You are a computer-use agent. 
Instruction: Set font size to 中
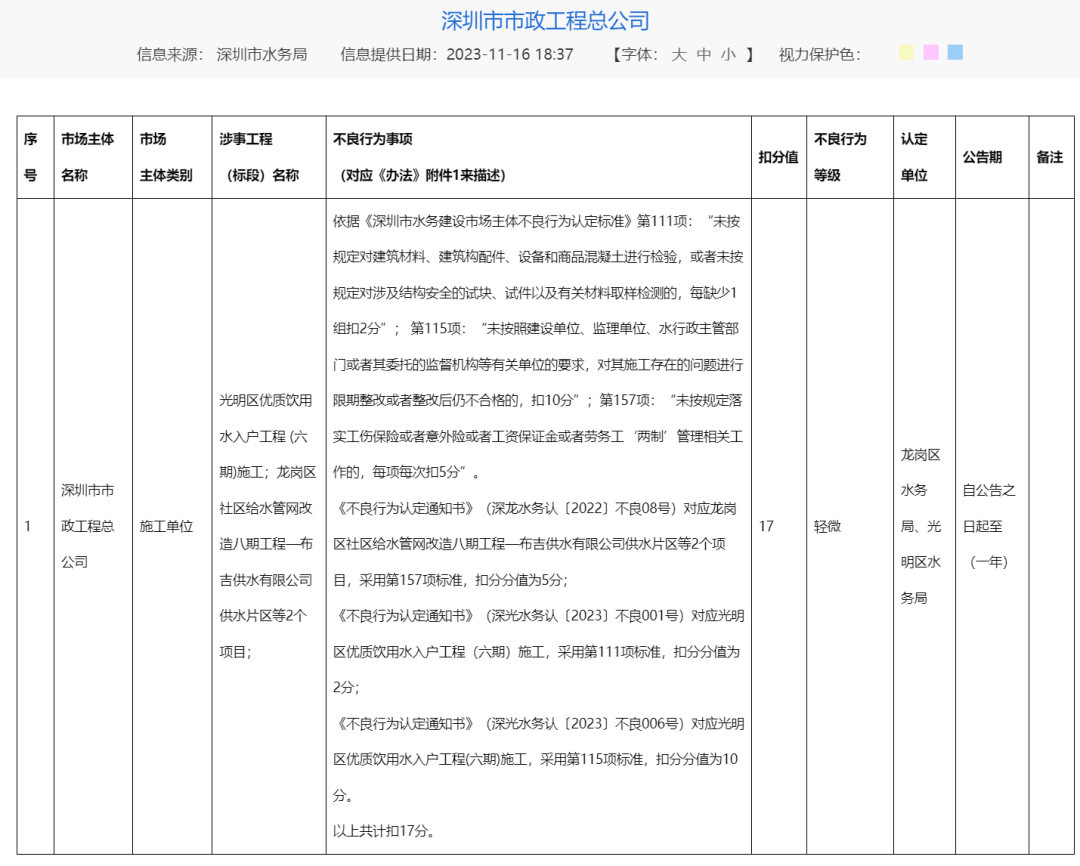703,54
